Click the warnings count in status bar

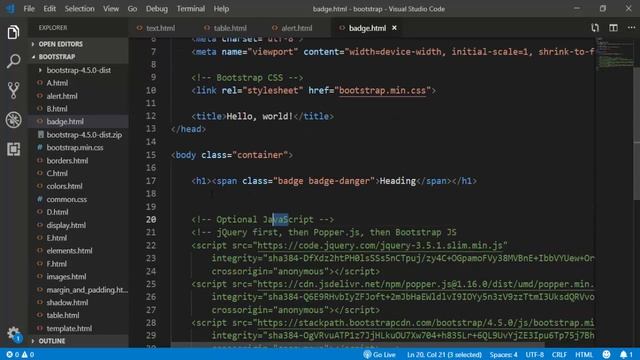pyautogui.click(x=27, y=354)
